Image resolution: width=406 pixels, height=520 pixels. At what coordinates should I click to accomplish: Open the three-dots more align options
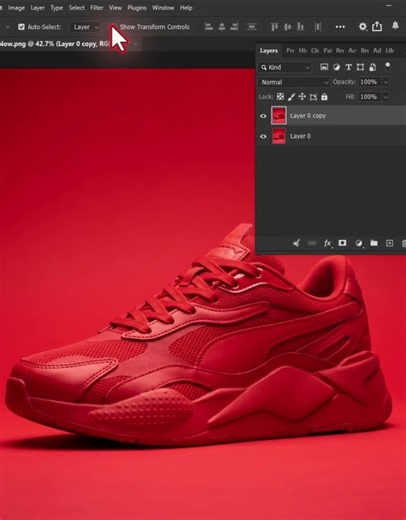tap(340, 27)
